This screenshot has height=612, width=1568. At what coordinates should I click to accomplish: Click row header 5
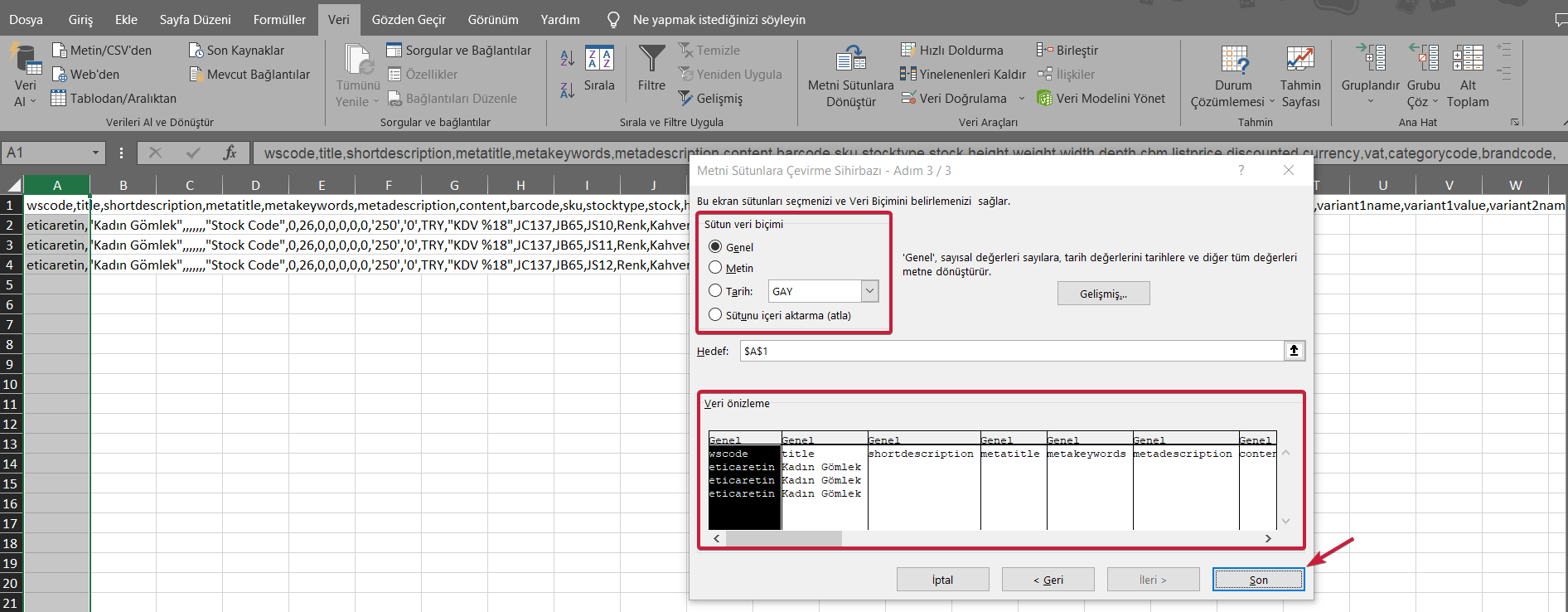(11, 284)
